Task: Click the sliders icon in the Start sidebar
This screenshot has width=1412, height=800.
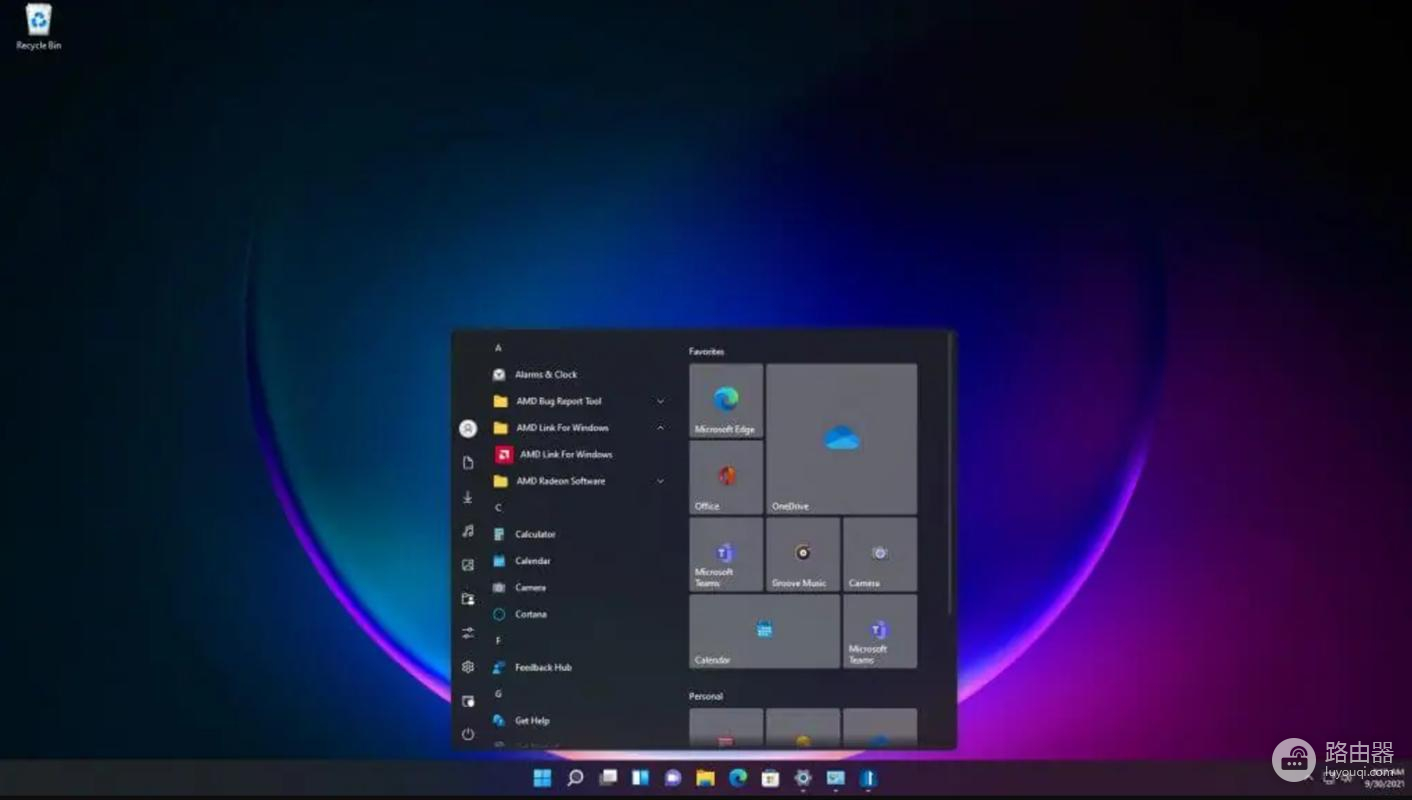Action: click(467, 633)
